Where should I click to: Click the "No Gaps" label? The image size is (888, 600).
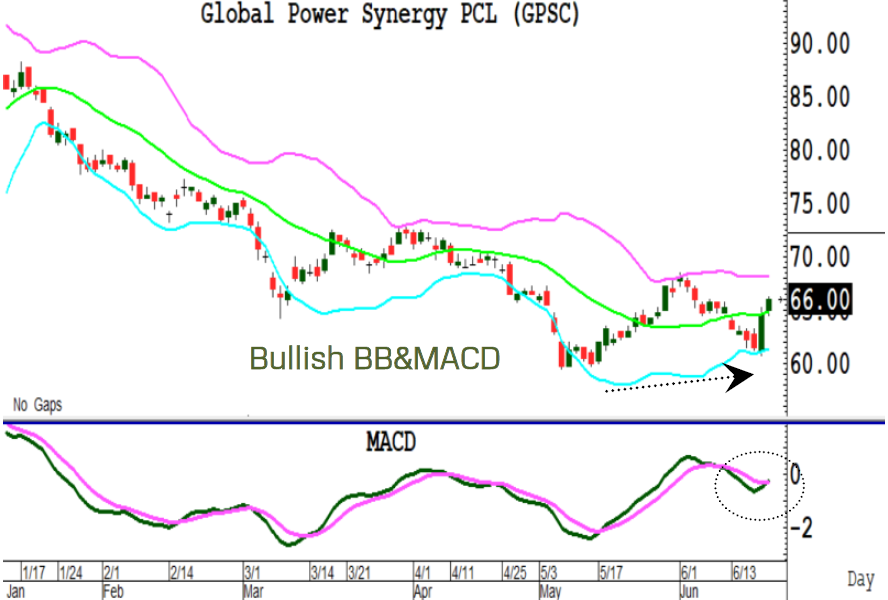pyautogui.click(x=37, y=405)
